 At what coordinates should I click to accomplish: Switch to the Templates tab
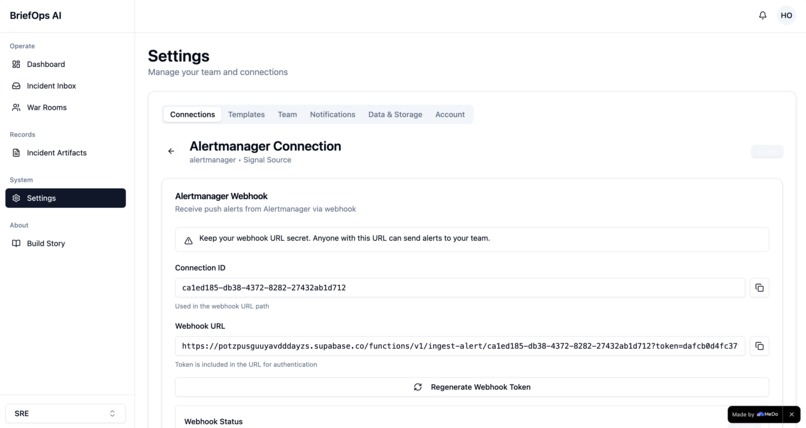pos(246,115)
